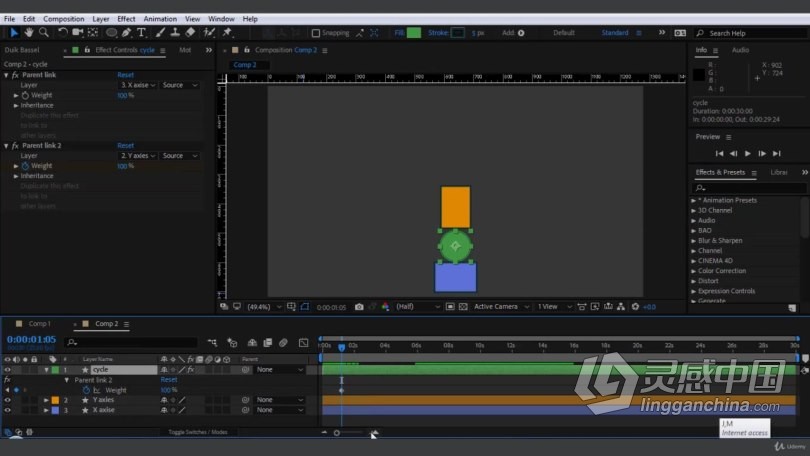Image resolution: width=810 pixels, height=456 pixels.
Task: Select the Brush tool
Action: click(x=160, y=33)
